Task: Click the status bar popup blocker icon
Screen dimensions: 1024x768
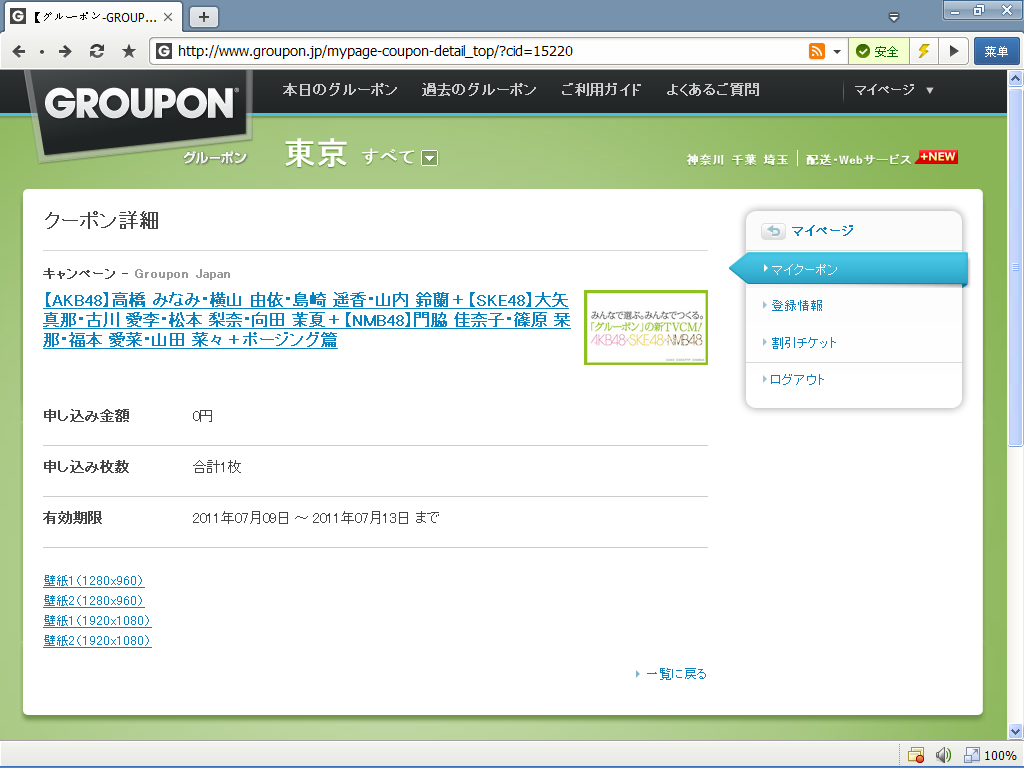Action: coord(916,756)
